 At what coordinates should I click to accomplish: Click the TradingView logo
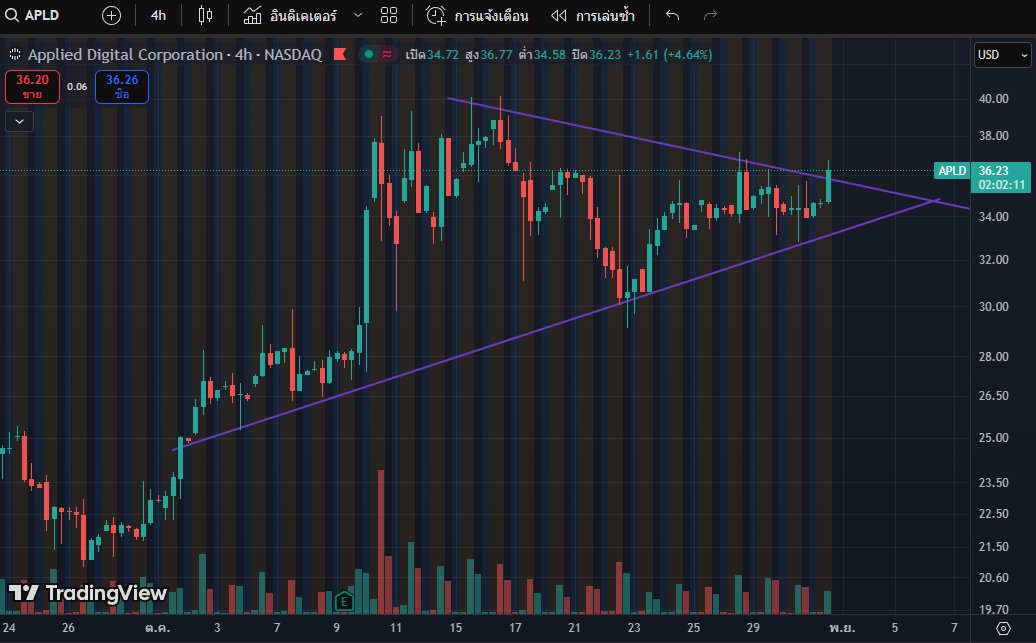(x=88, y=593)
